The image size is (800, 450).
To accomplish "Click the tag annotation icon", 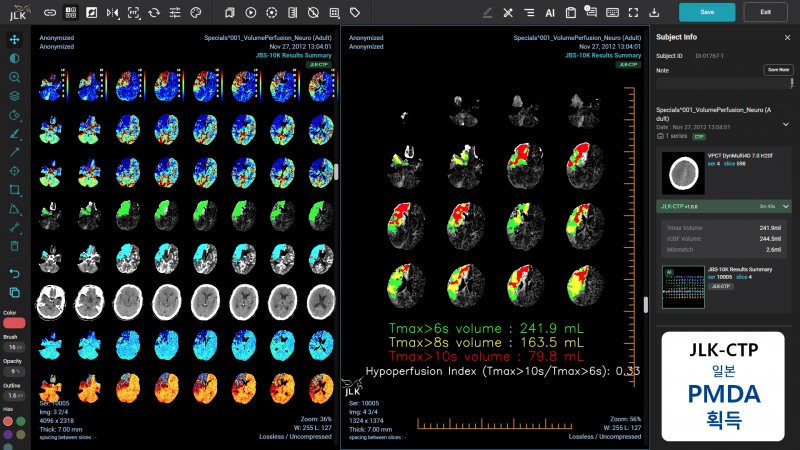I will [355, 13].
